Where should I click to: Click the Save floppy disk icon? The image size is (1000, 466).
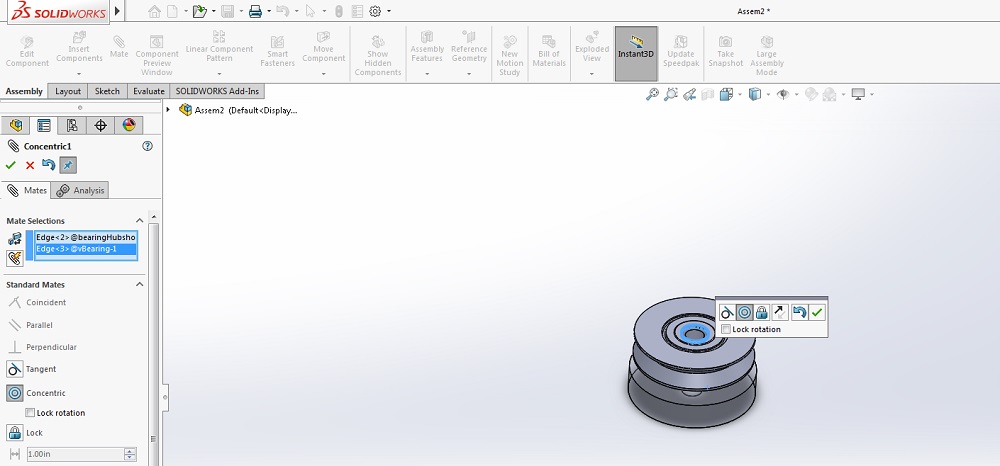pos(227,11)
